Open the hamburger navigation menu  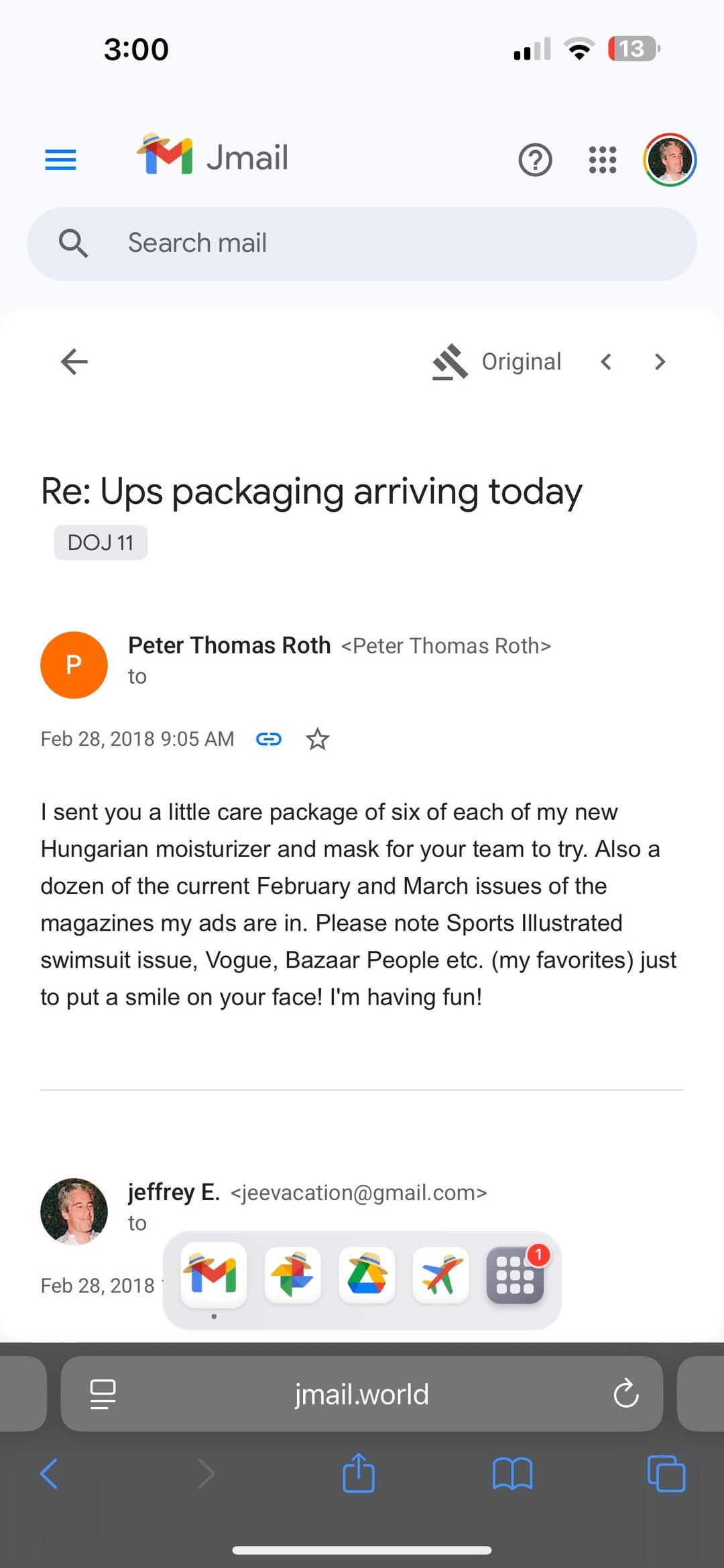click(60, 159)
